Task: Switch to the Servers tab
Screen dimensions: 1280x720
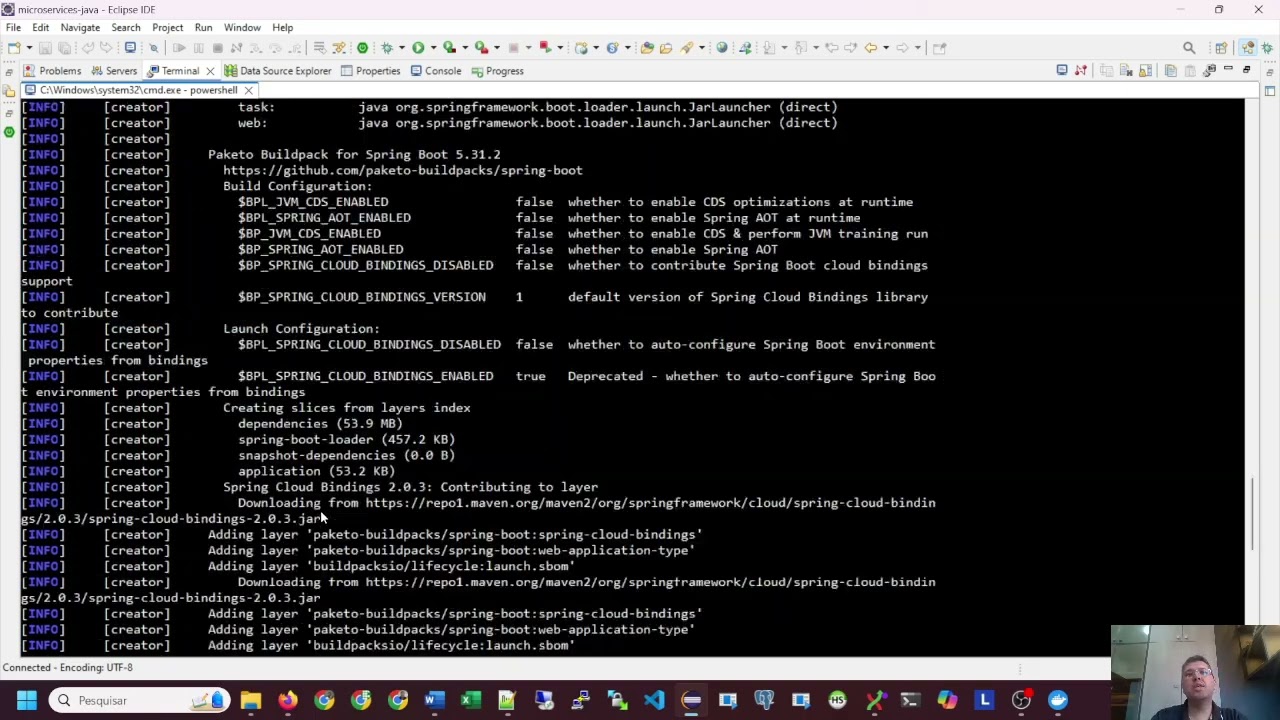Action: coord(113,71)
